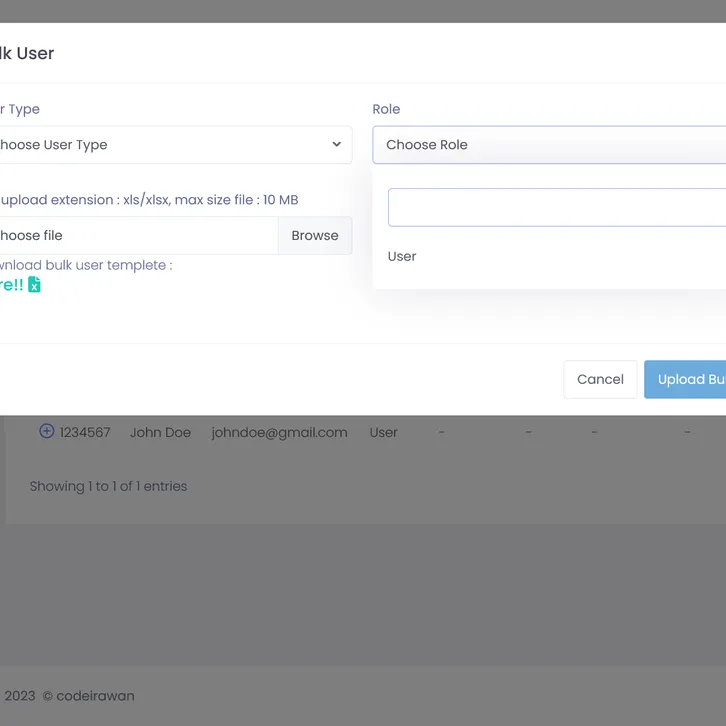Submit with the Upload Bulk button
This screenshot has width=726, height=726.
click(688, 380)
